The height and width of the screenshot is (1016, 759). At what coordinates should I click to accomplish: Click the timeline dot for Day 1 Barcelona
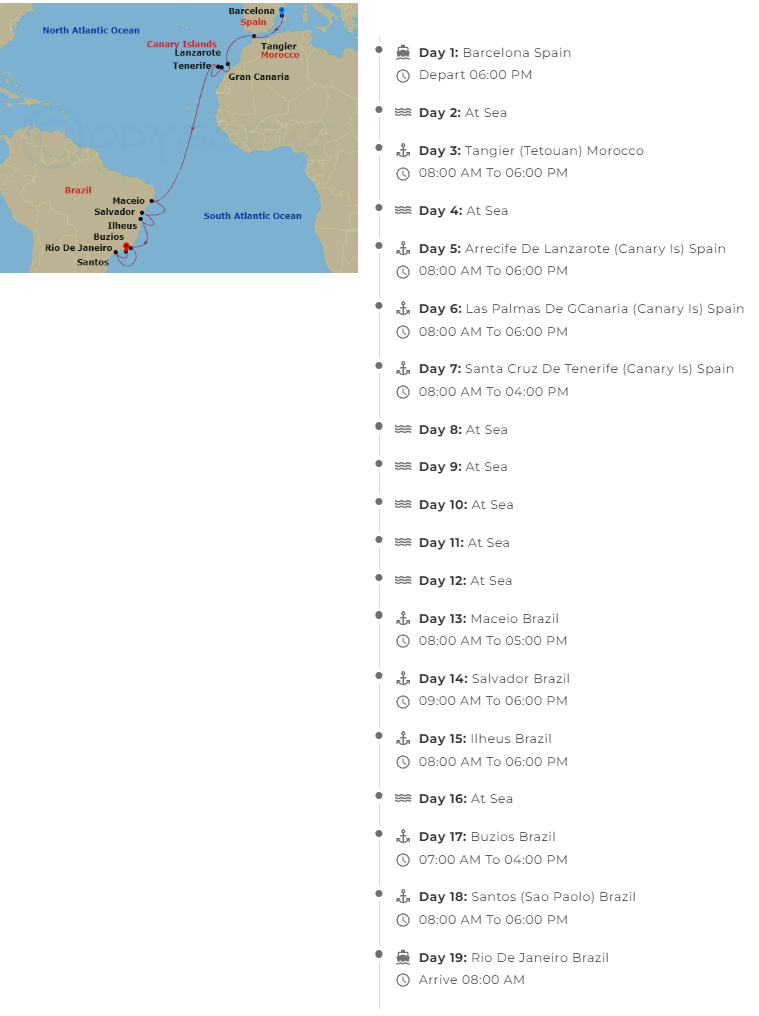pyautogui.click(x=379, y=48)
